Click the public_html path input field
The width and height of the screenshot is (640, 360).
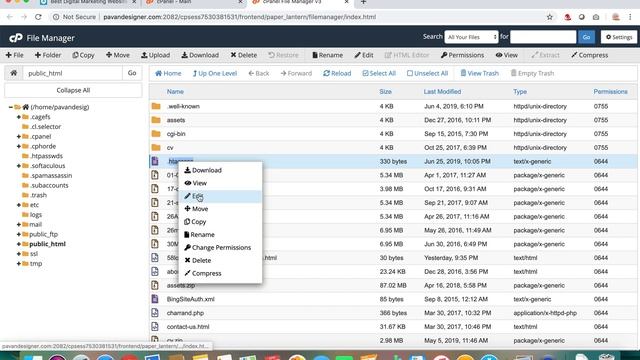pyautogui.click(x=73, y=73)
